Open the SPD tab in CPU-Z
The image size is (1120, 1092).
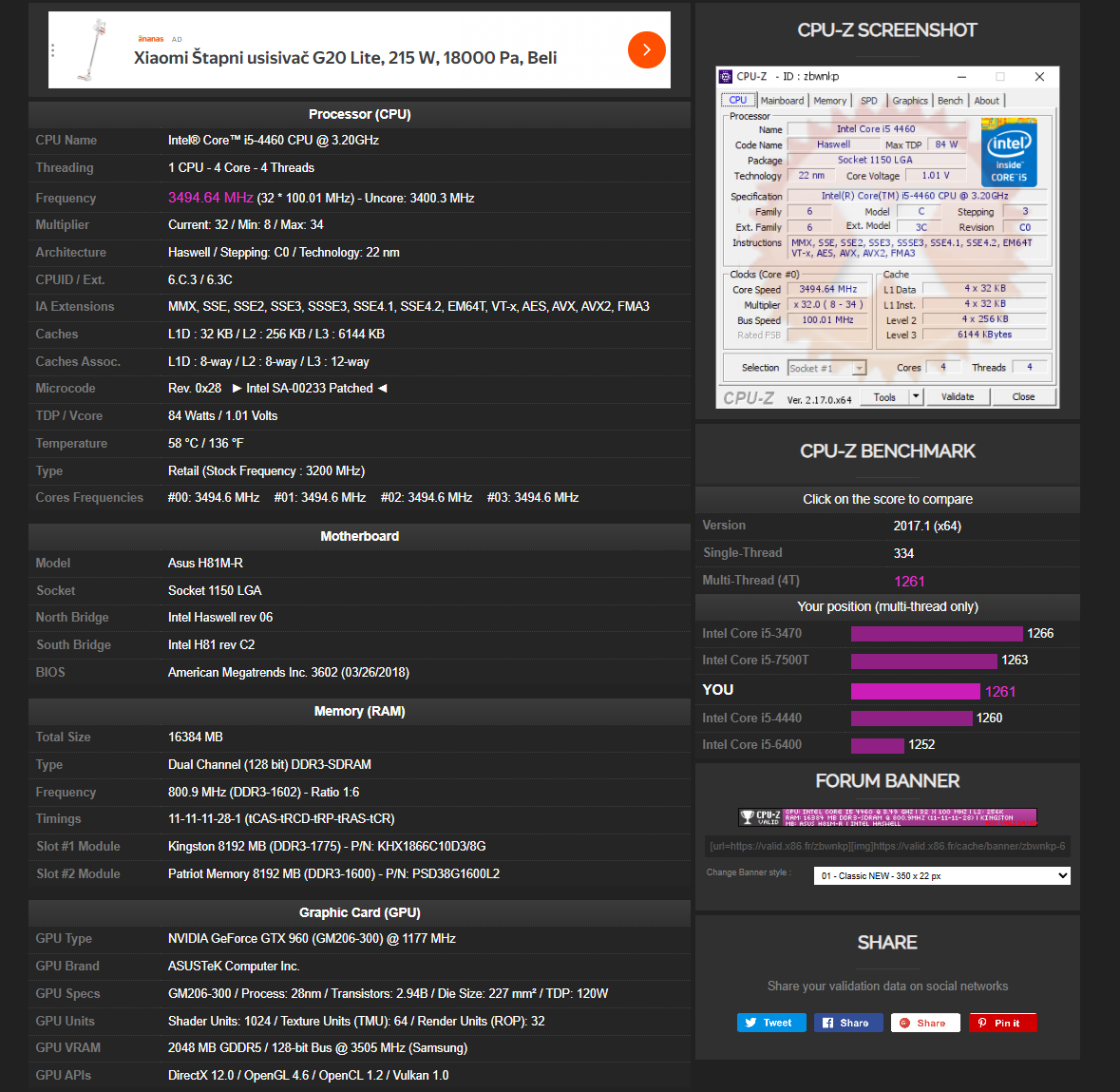(868, 101)
